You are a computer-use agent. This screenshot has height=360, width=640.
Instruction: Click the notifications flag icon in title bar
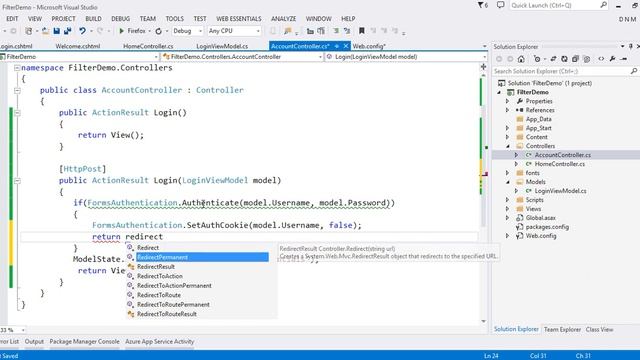click(483, 5)
